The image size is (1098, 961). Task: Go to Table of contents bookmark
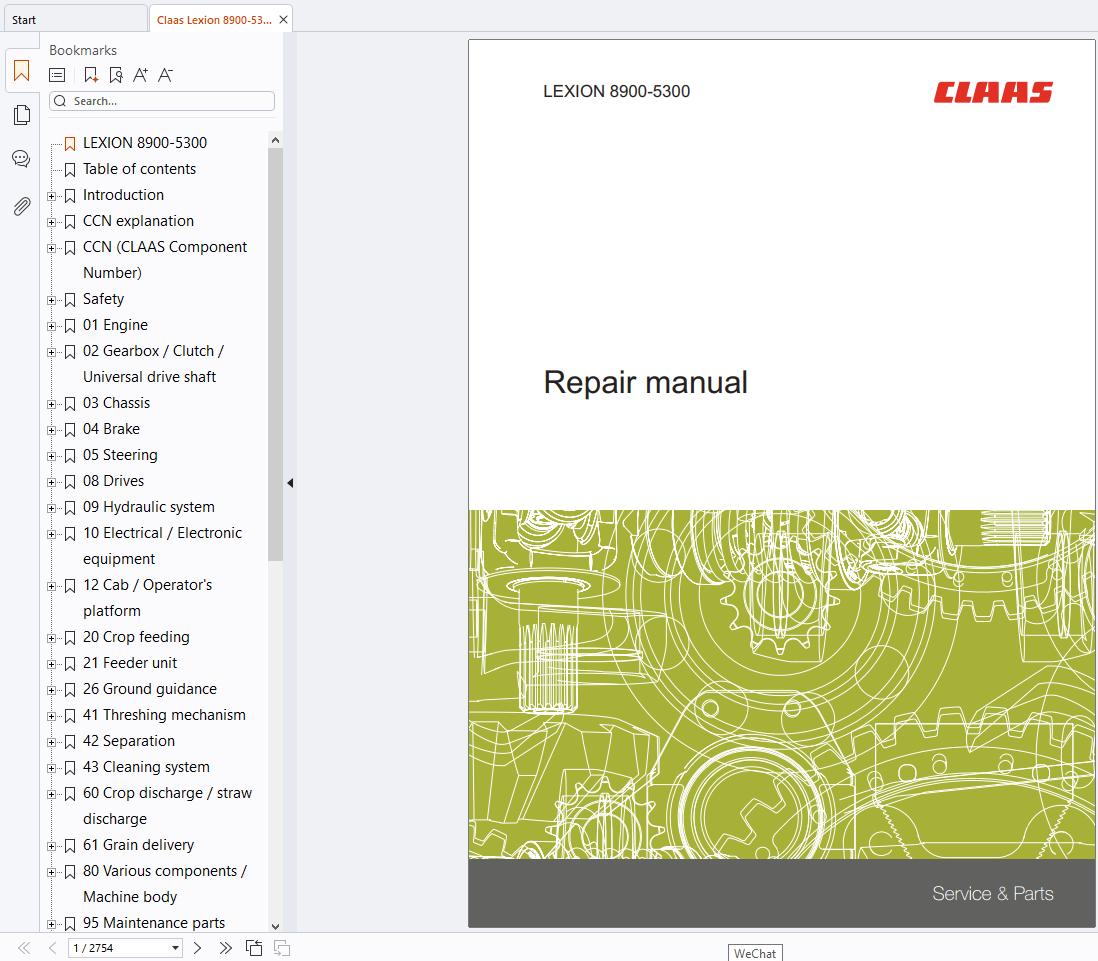click(139, 169)
